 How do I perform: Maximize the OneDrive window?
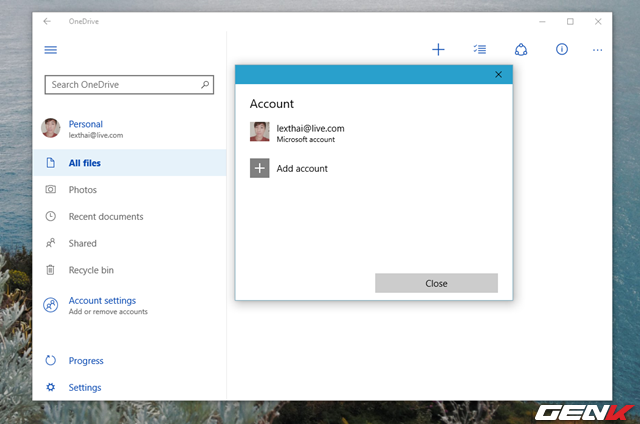(x=570, y=22)
